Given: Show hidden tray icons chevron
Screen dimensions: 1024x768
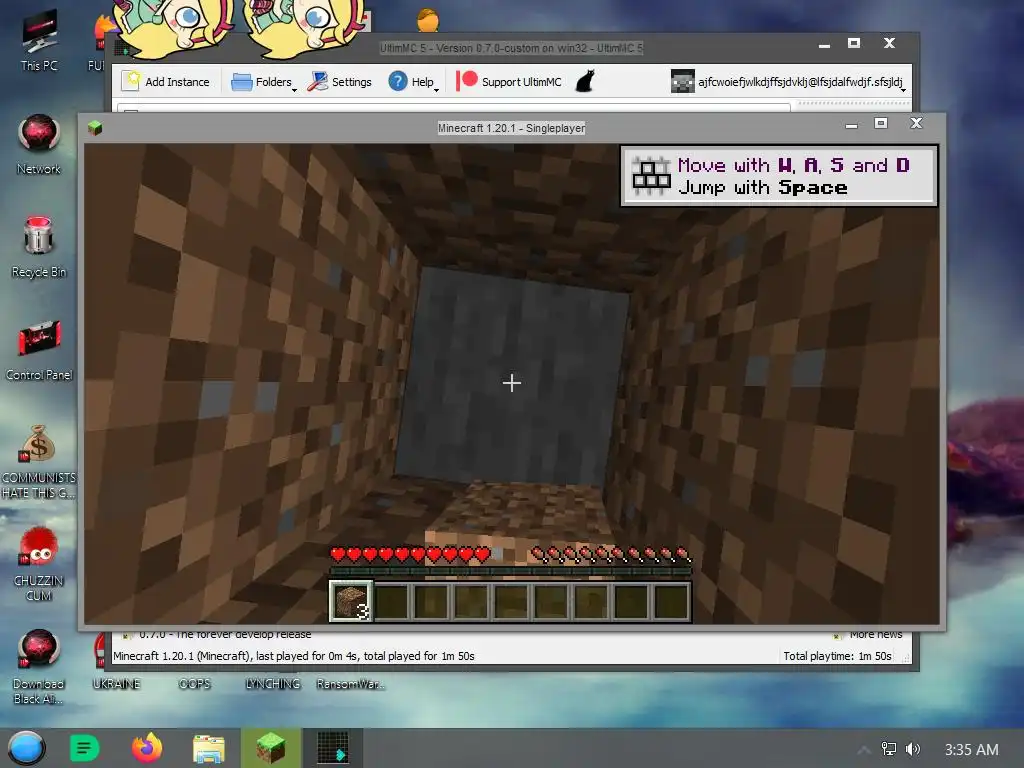Looking at the screenshot, I should click(864, 750).
